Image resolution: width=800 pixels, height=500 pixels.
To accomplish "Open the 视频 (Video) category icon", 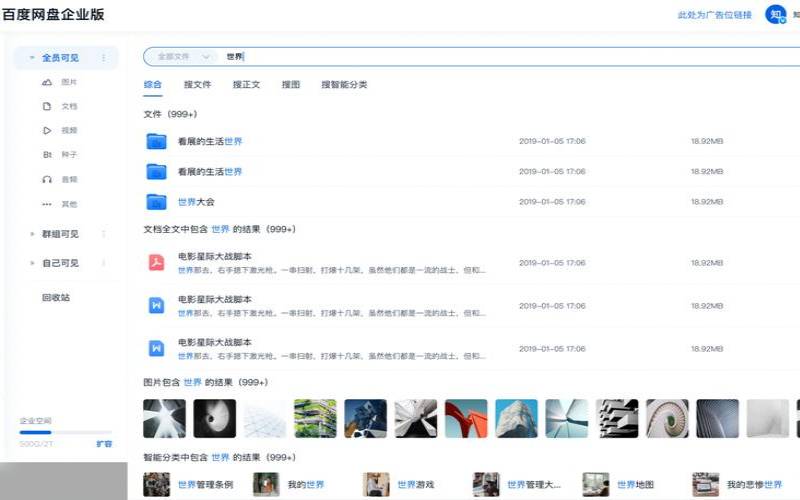I will (47, 131).
